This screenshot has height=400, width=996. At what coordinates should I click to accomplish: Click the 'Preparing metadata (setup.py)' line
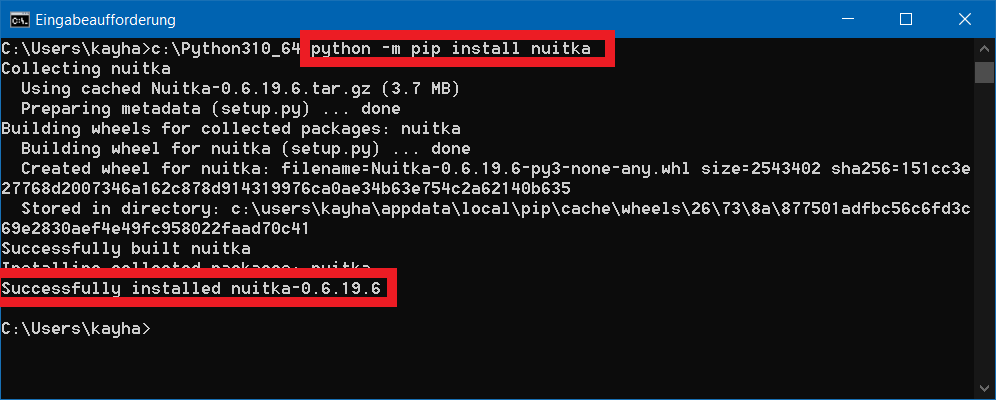210,108
